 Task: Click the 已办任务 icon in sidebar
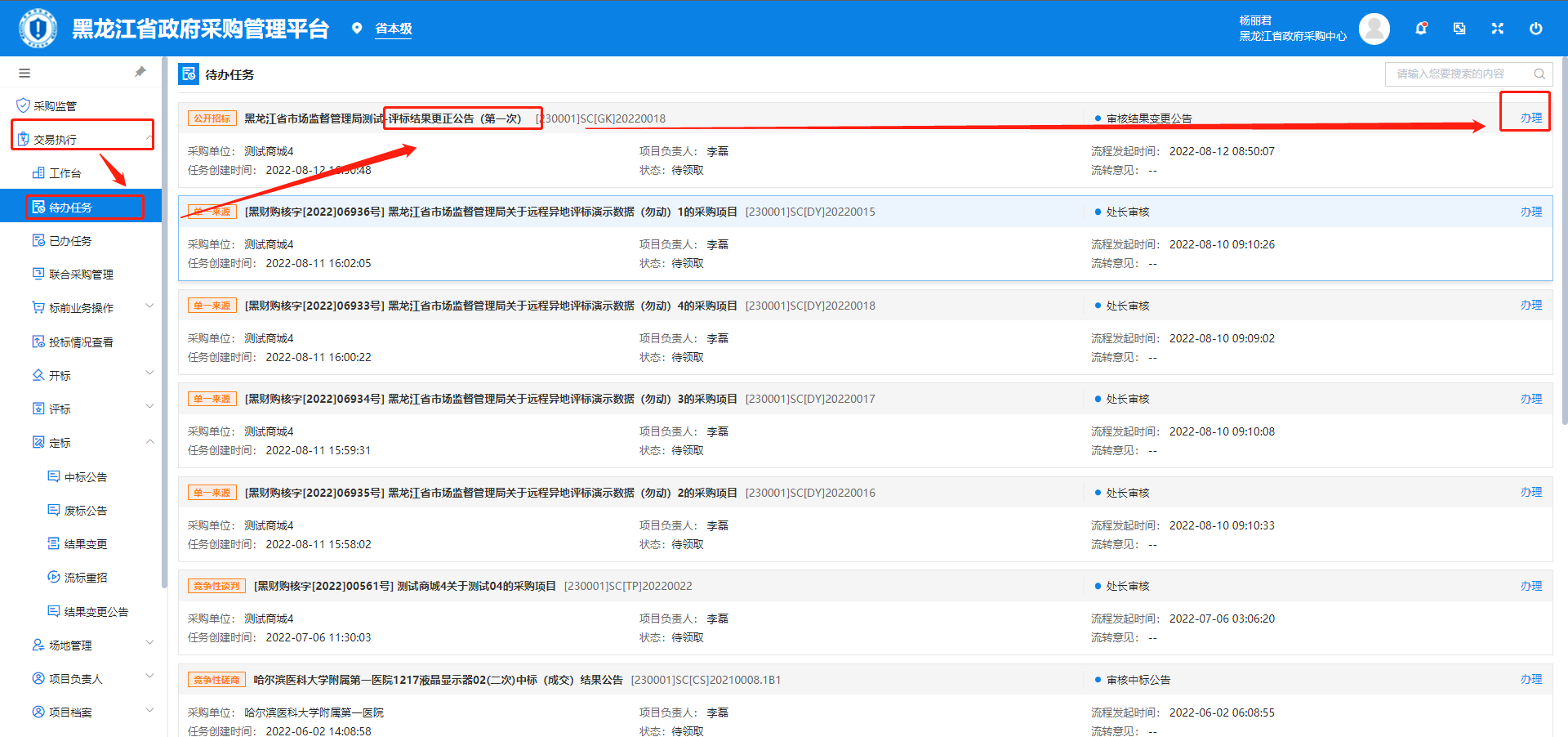pos(38,240)
